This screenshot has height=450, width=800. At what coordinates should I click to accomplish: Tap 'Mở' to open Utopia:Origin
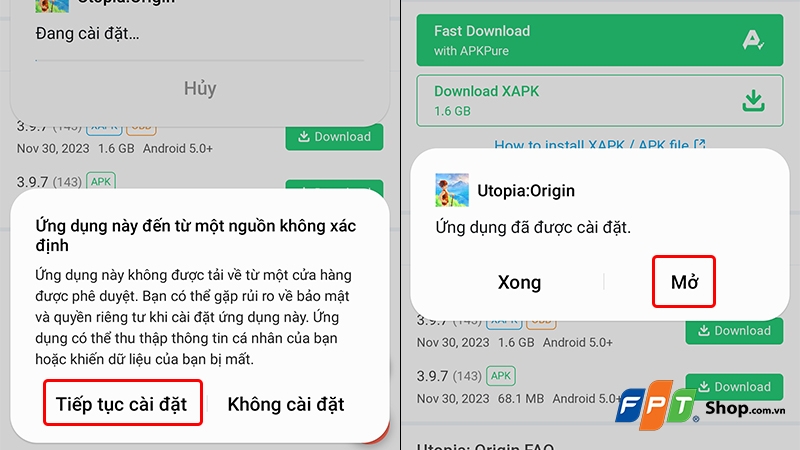(684, 282)
